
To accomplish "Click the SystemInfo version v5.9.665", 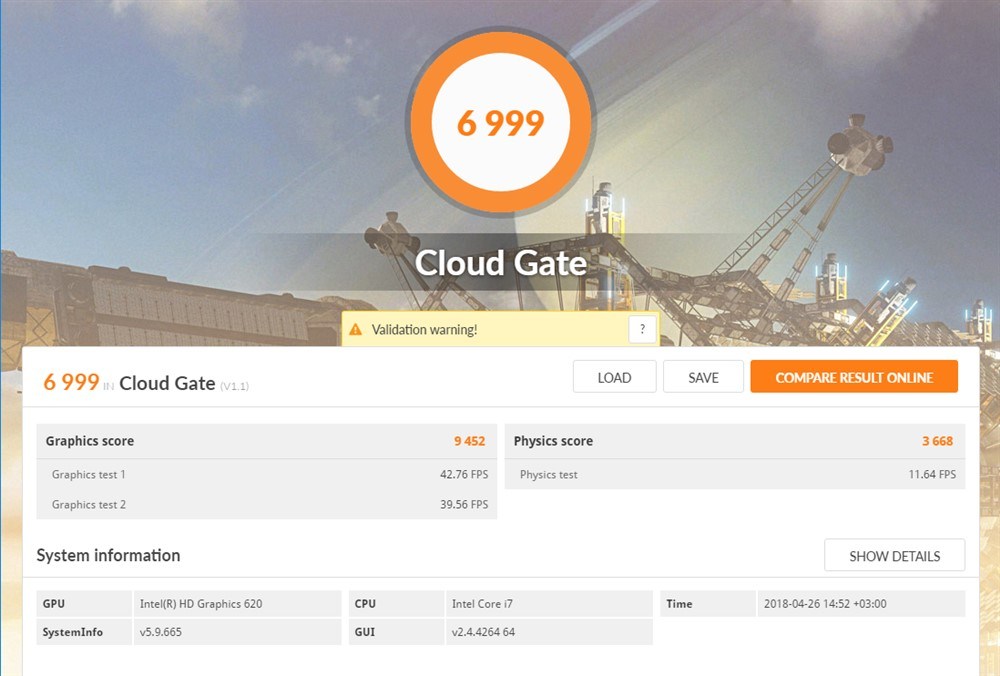I will click(x=161, y=632).
